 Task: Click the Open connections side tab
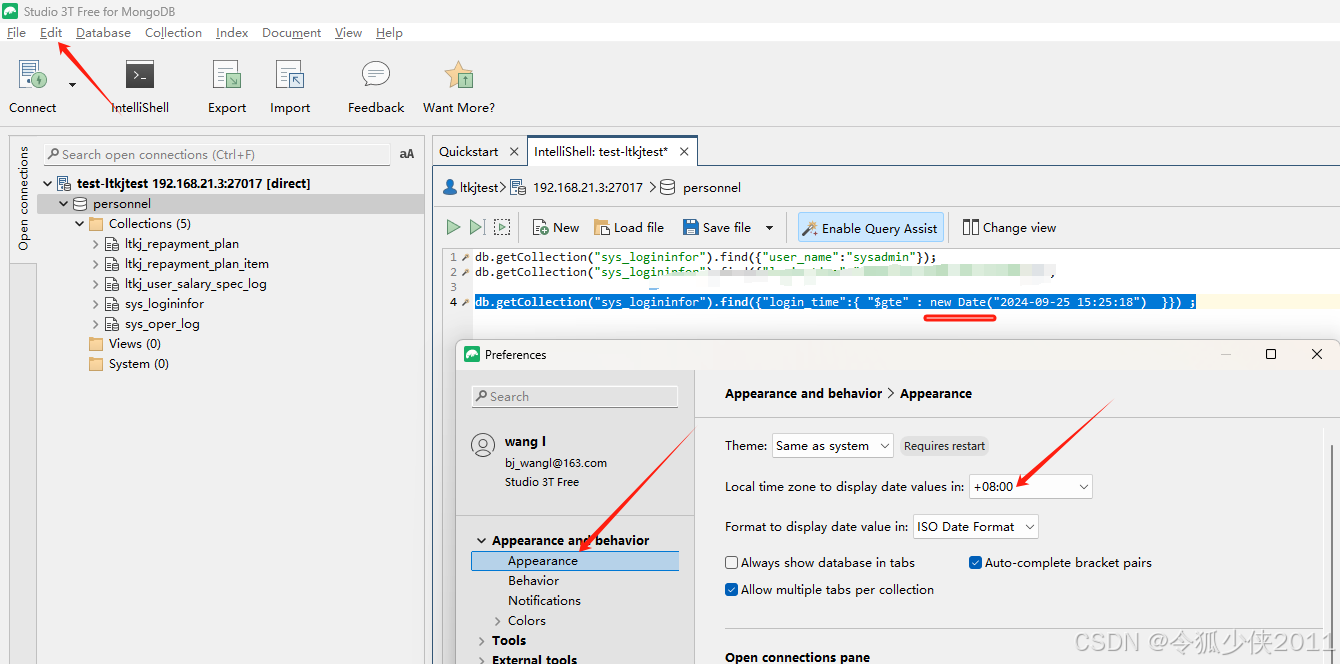[x=23, y=198]
